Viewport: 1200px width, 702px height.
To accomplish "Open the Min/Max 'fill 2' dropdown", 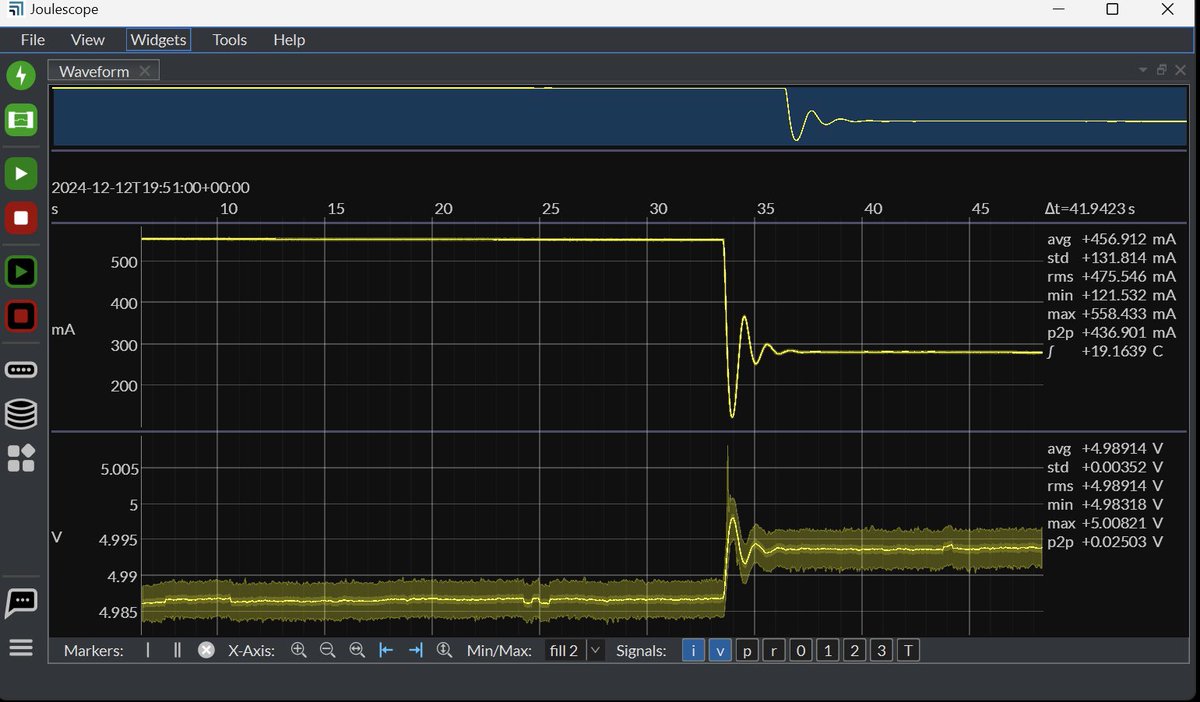I will click(575, 651).
